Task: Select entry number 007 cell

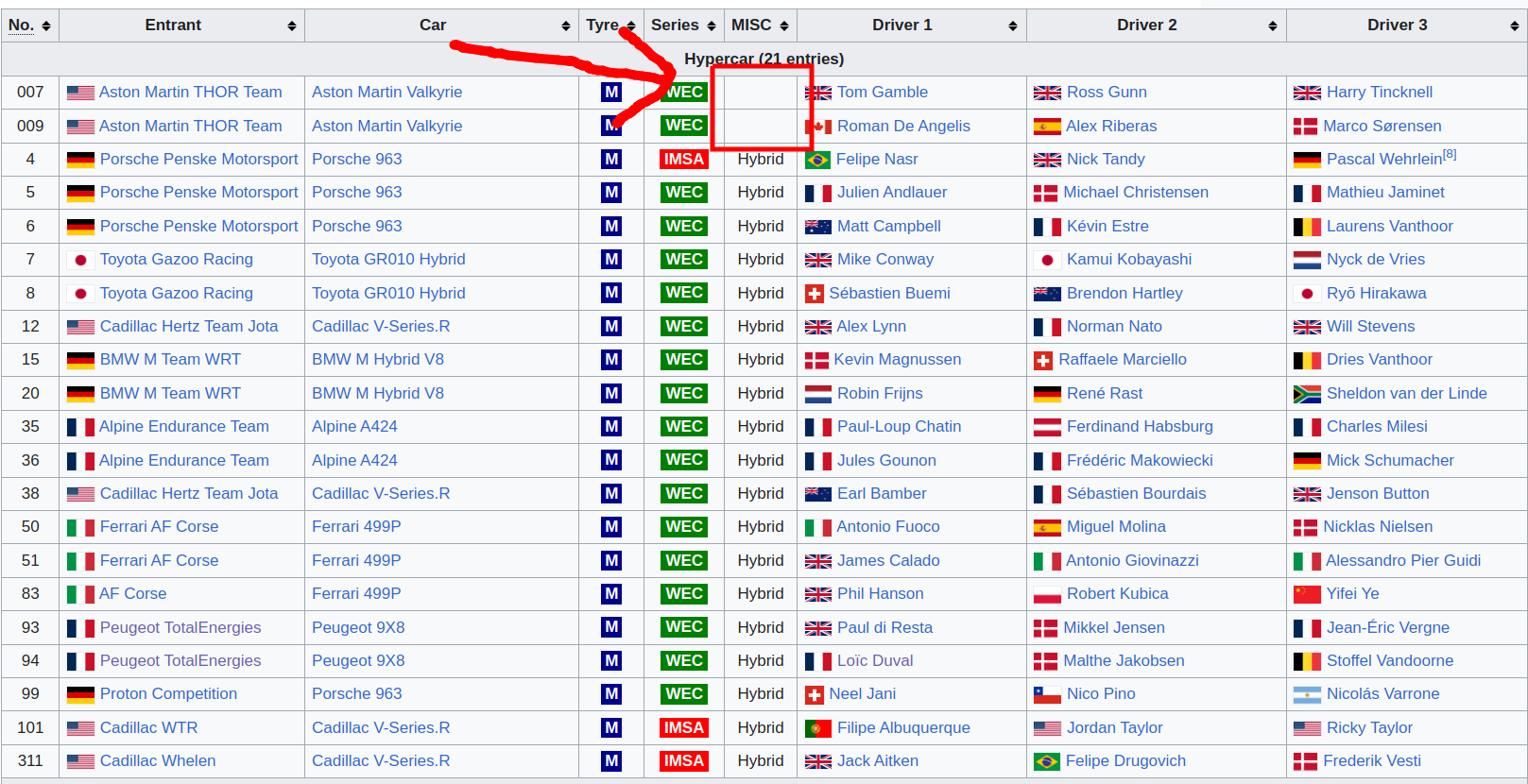Action: [30, 93]
